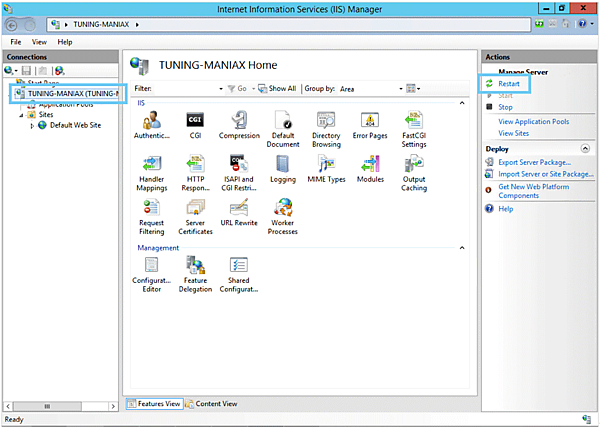The height and width of the screenshot is (429, 600).
Task: Collapse the IIS section group
Action: [462, 103]
